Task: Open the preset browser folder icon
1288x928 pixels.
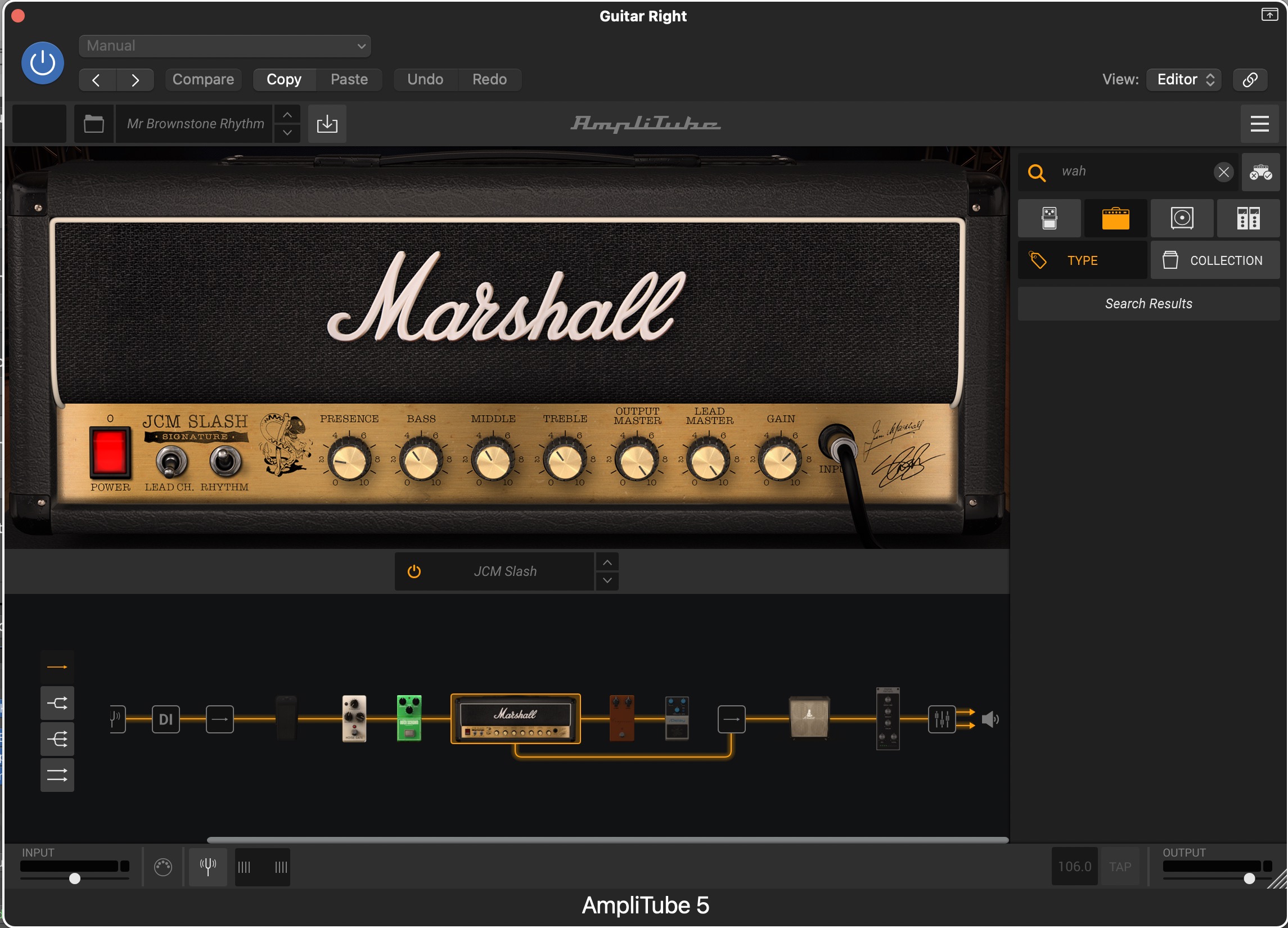Action: (x=94, y=124)
